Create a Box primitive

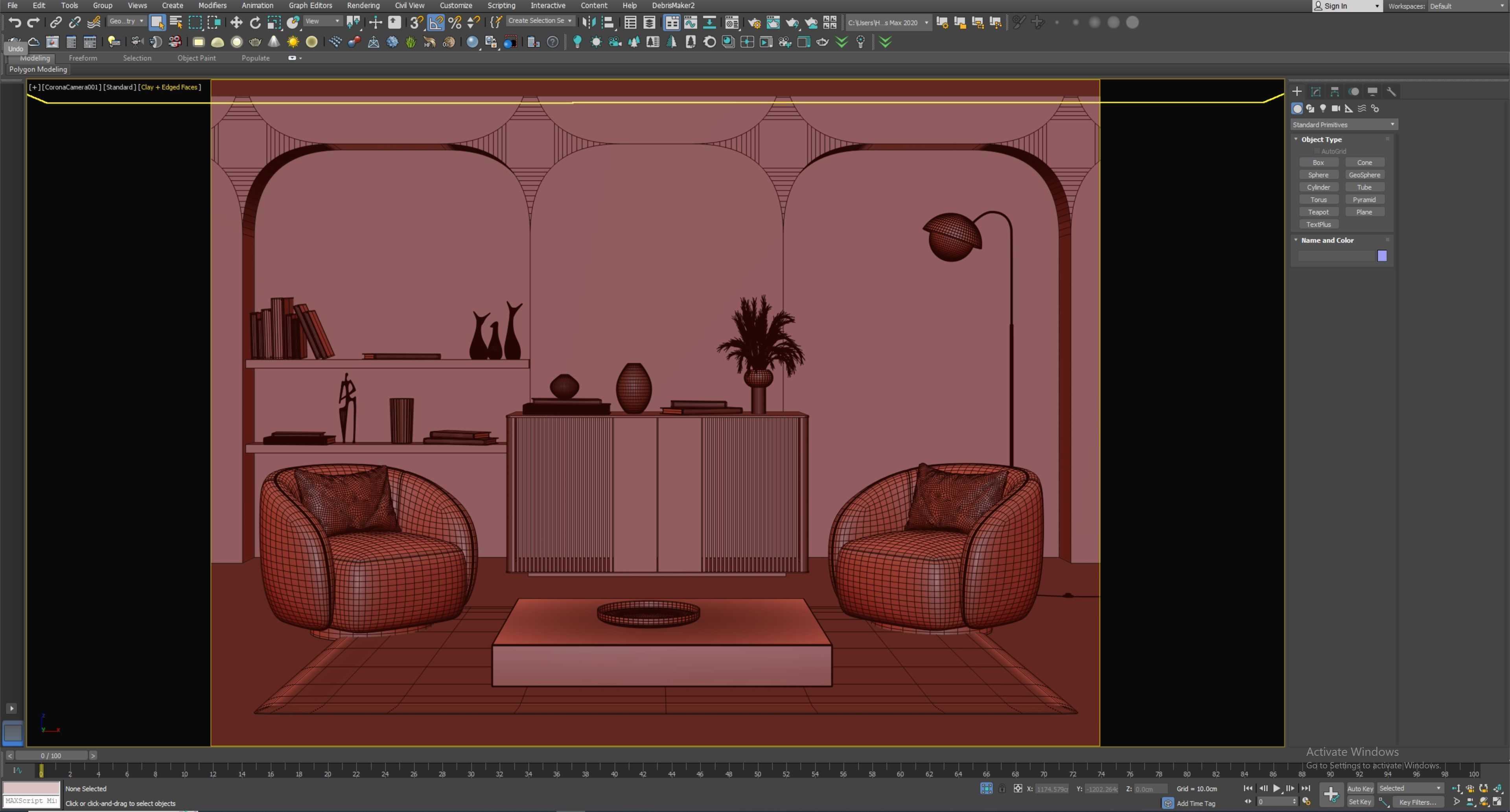tap(1318, 162)
